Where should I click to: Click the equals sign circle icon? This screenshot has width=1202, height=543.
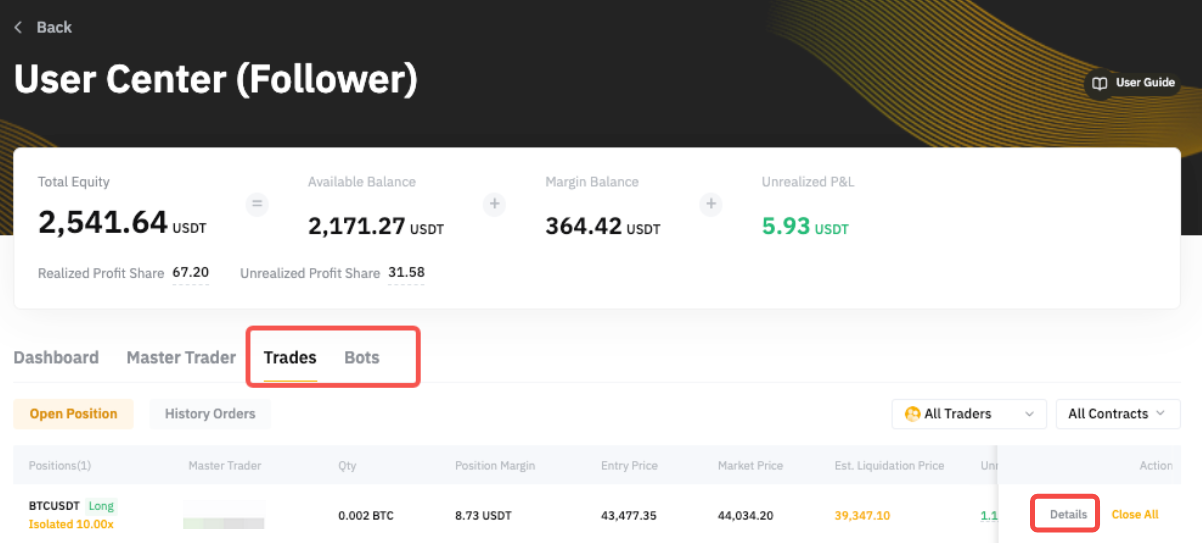click(257, 204)
